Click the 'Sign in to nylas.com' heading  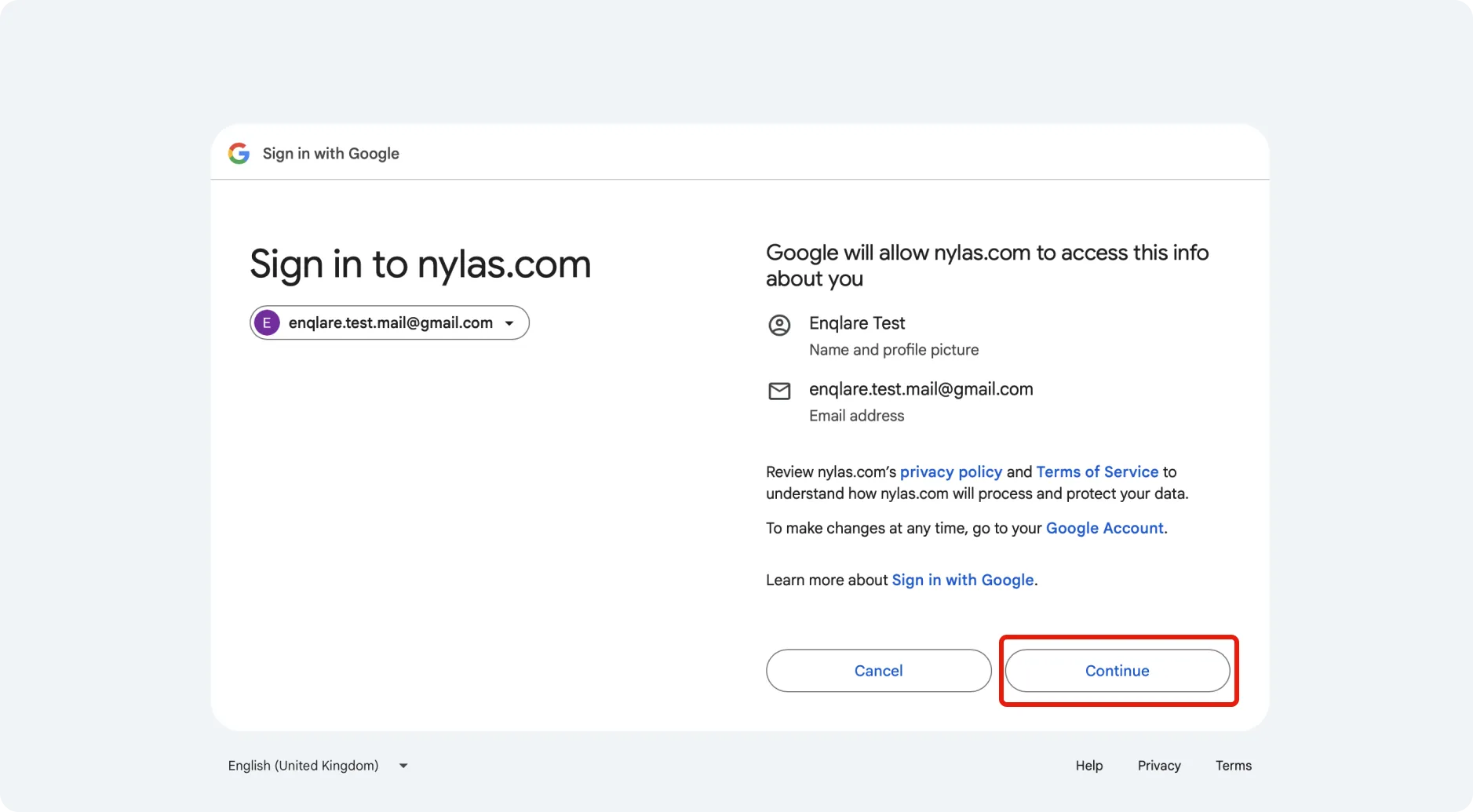tap(421, 264)
